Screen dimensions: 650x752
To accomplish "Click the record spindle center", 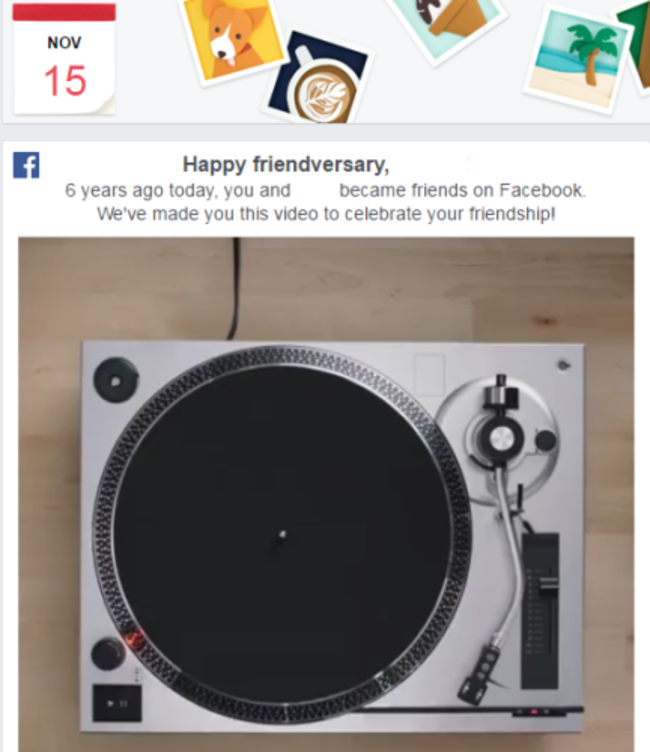I will click(x=283, y=534).
